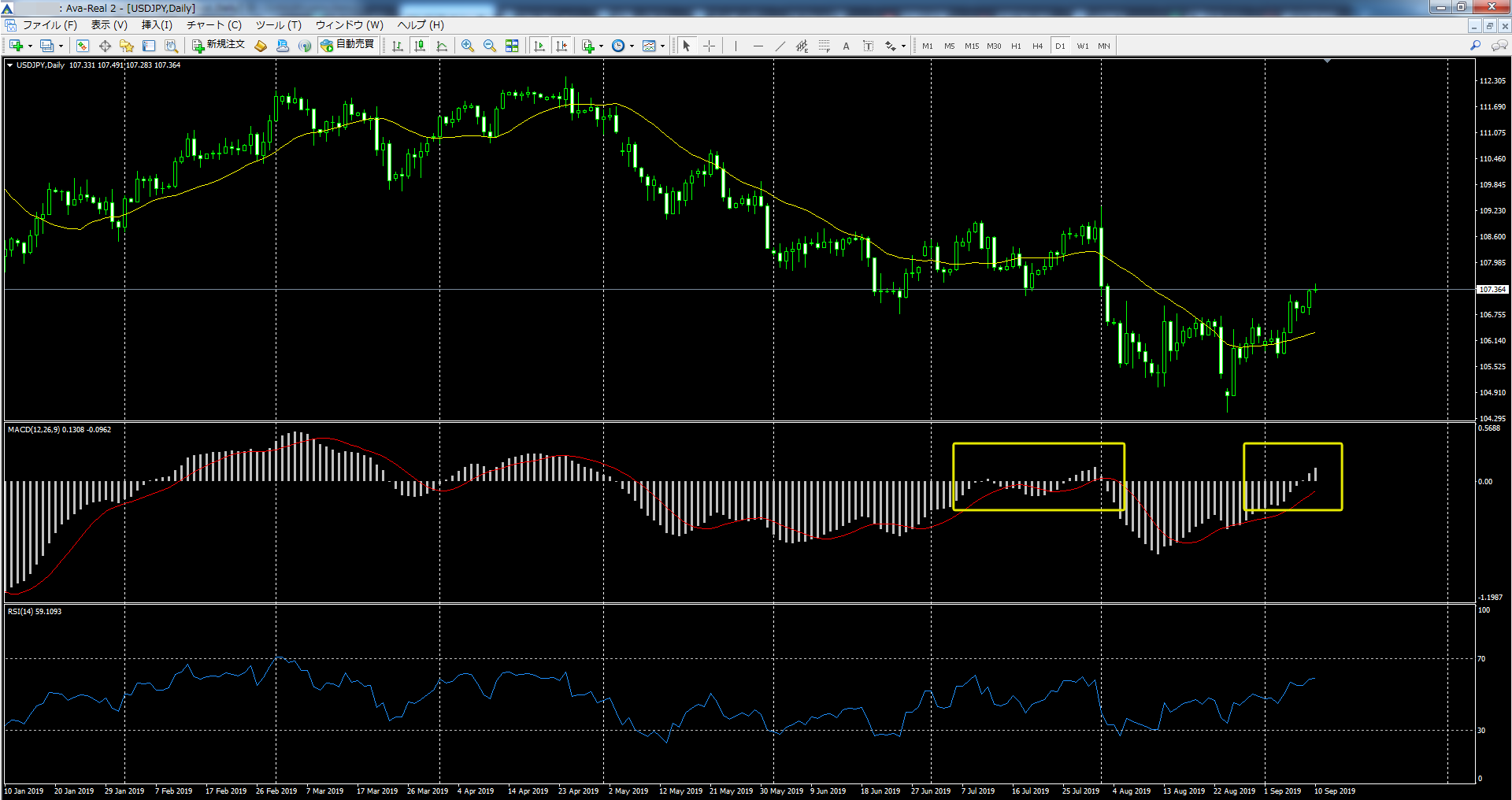Expand the new chart dropdown arrow
This screenshot has width=1512, height=800.
30,46
